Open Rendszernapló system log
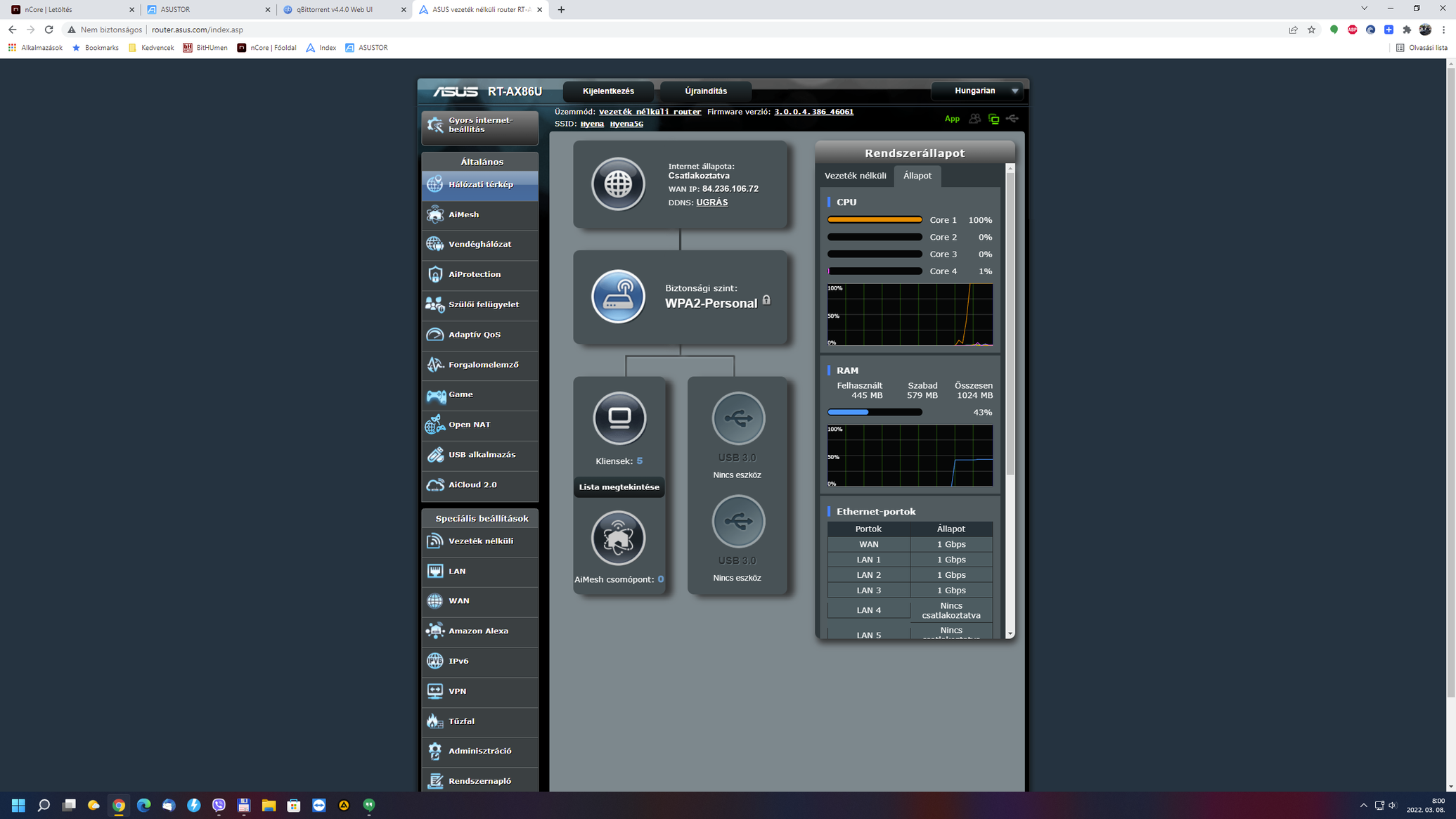1456x819 pixels. (x=480, y=781)
